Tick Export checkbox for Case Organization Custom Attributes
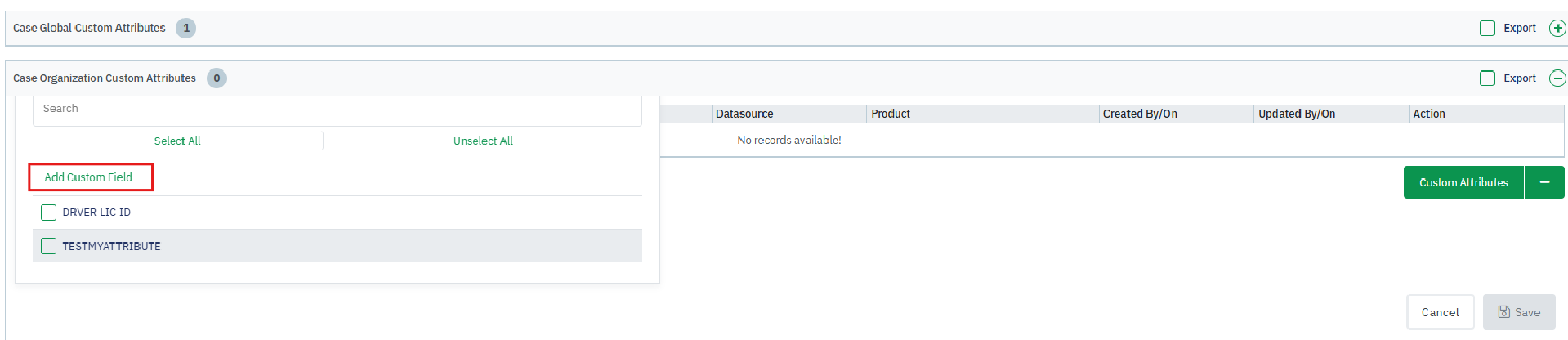 pyautogui.click(x=1487, y=78)
